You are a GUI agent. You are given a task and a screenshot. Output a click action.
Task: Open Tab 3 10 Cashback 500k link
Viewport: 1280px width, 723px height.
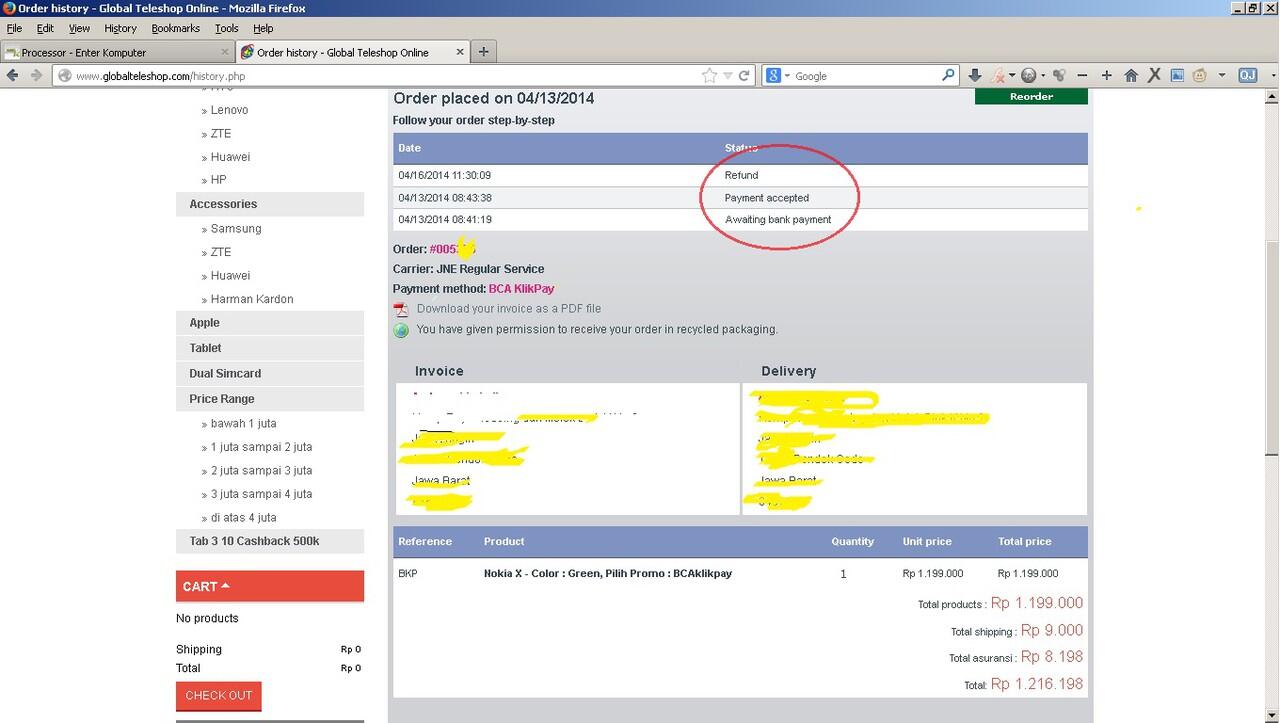(270, 541)
